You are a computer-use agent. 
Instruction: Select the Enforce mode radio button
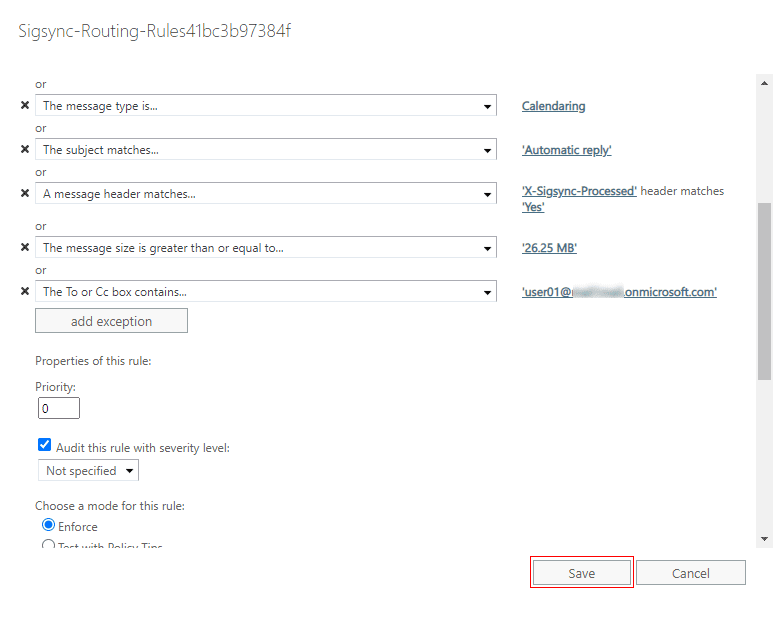pos(48,525)
